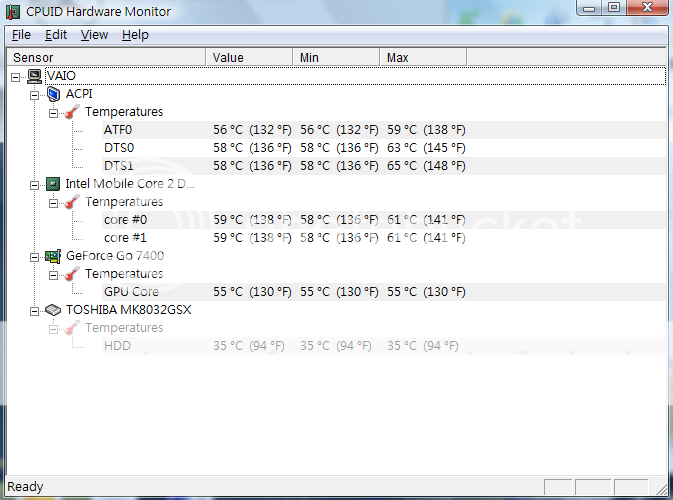Collapse the ACPI node
Image resolution: width=673 pixels, height=500 pixels.
pyautogui.click(x=34, y=95)
